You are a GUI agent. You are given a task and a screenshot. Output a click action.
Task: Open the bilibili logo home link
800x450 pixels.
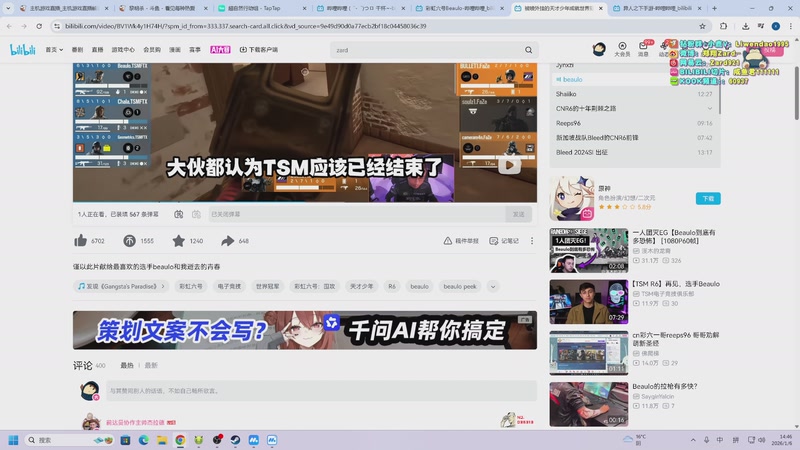(23, 49)
